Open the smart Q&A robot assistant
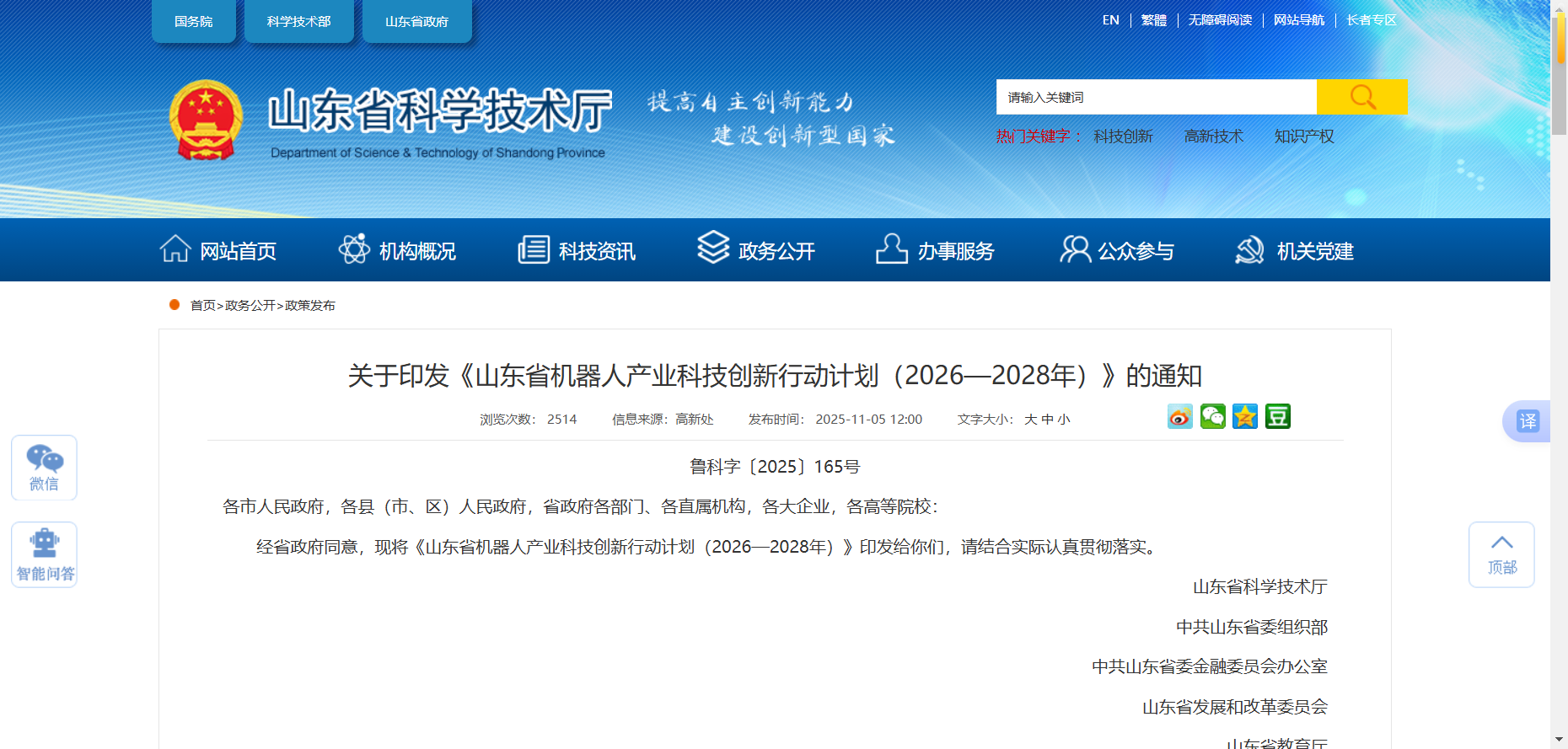The height and width of the screenshot is (749, 1568). pos(44,554)
